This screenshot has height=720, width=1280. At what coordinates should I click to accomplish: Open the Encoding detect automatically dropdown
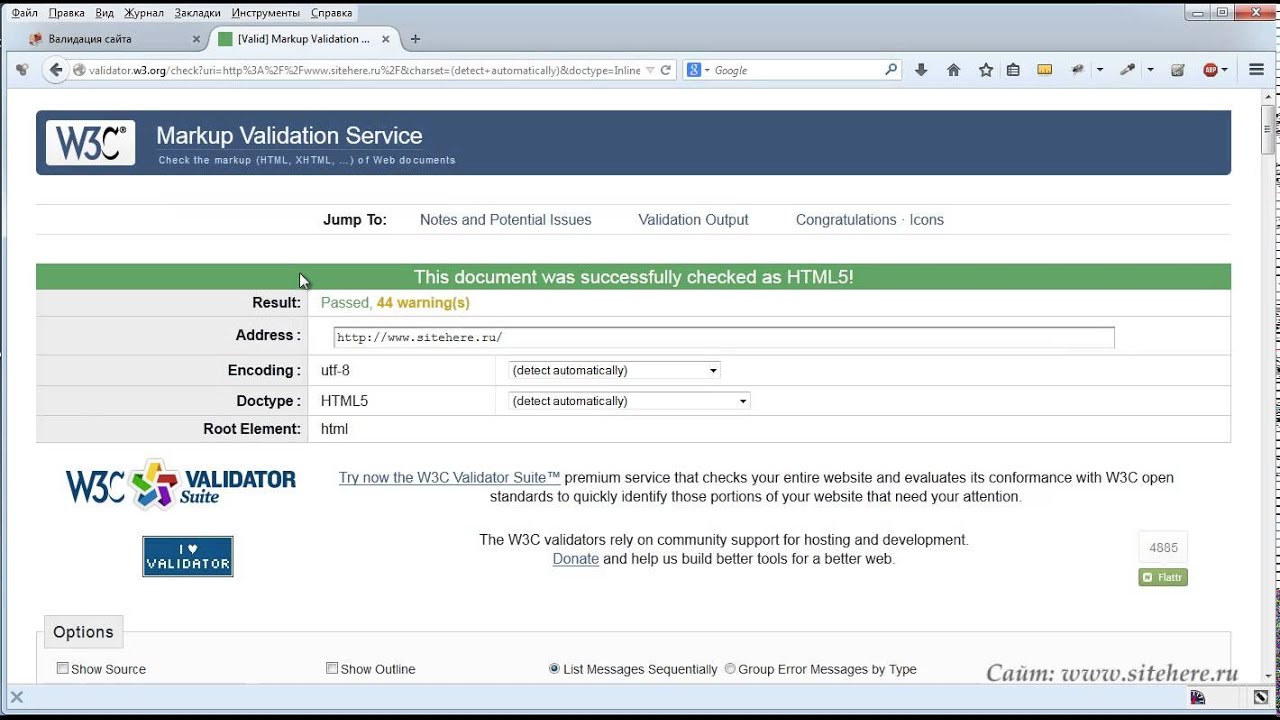[x=614, y=370]
